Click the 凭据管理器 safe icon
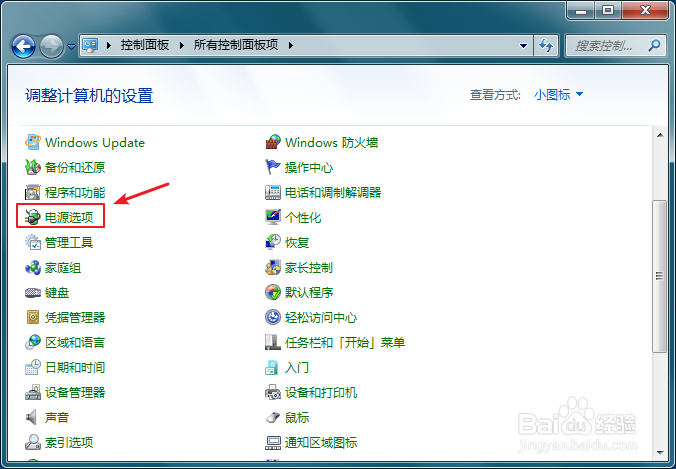 point(33,317)
